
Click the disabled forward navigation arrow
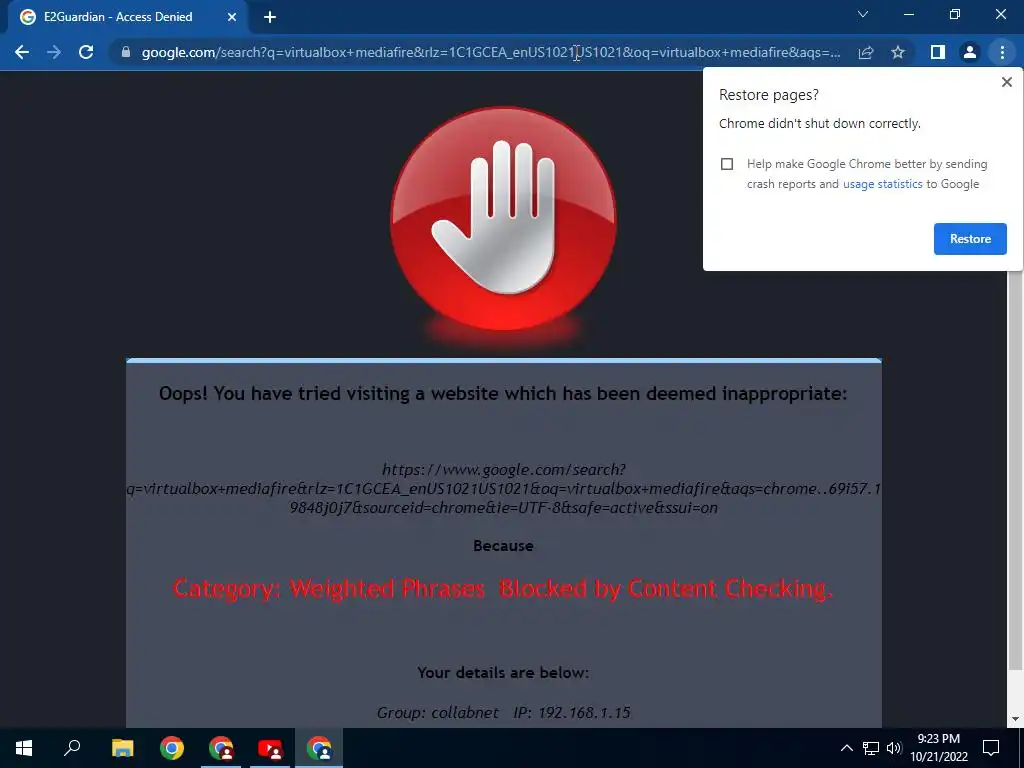pyautogui.click(x=54, y=52)
